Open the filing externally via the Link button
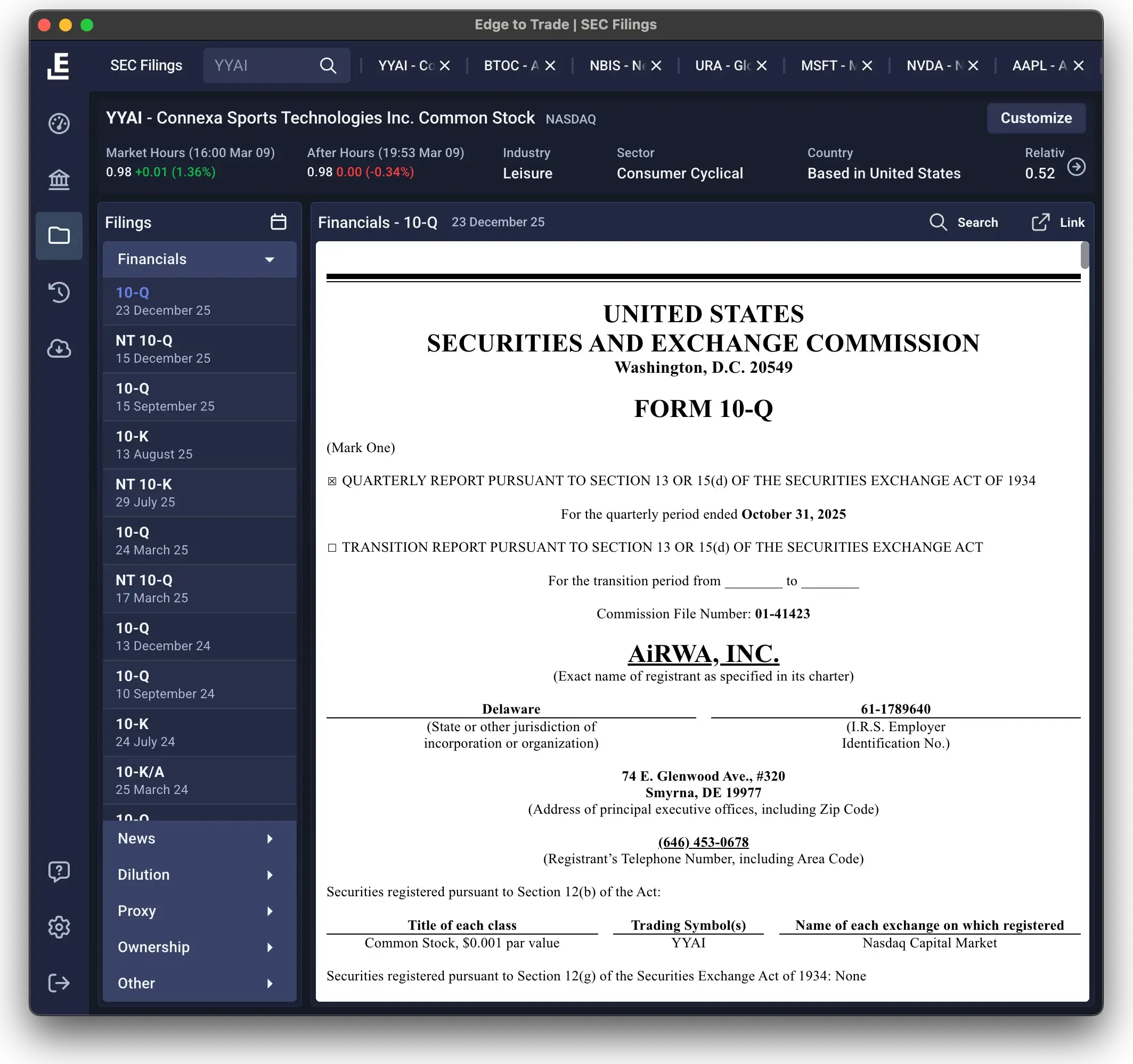This screenshot has width=1133, height=1064. (1057, 222)
